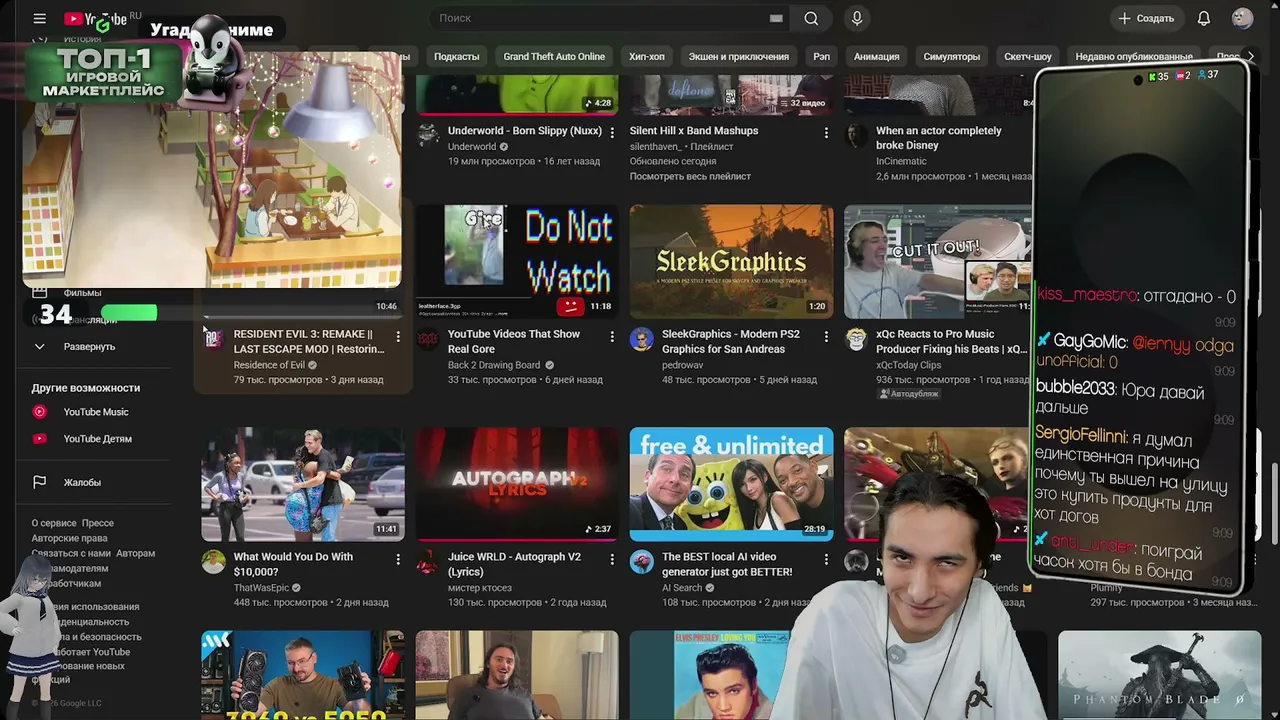The height and width of the screenshot is (720, 1280).
Task: Play the What Would You Do thumbnail
Action: point(303,484)
